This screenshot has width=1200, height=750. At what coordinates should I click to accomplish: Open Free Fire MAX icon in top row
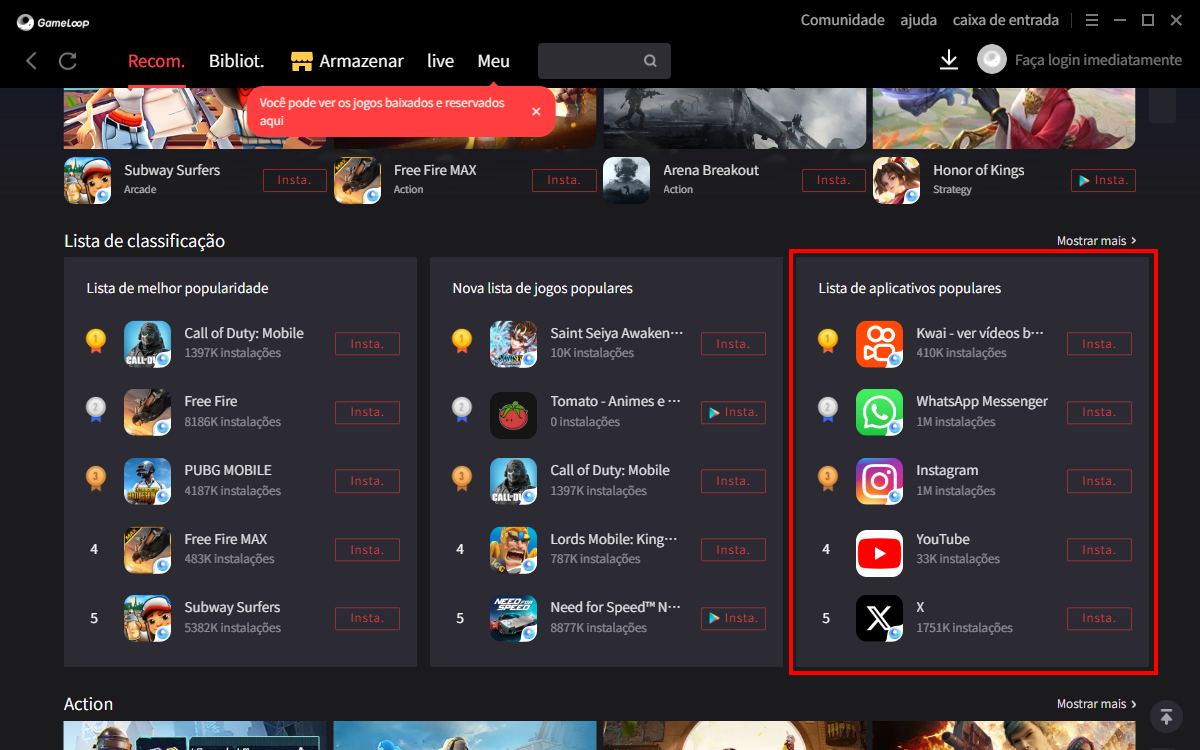tap(357, 180)
